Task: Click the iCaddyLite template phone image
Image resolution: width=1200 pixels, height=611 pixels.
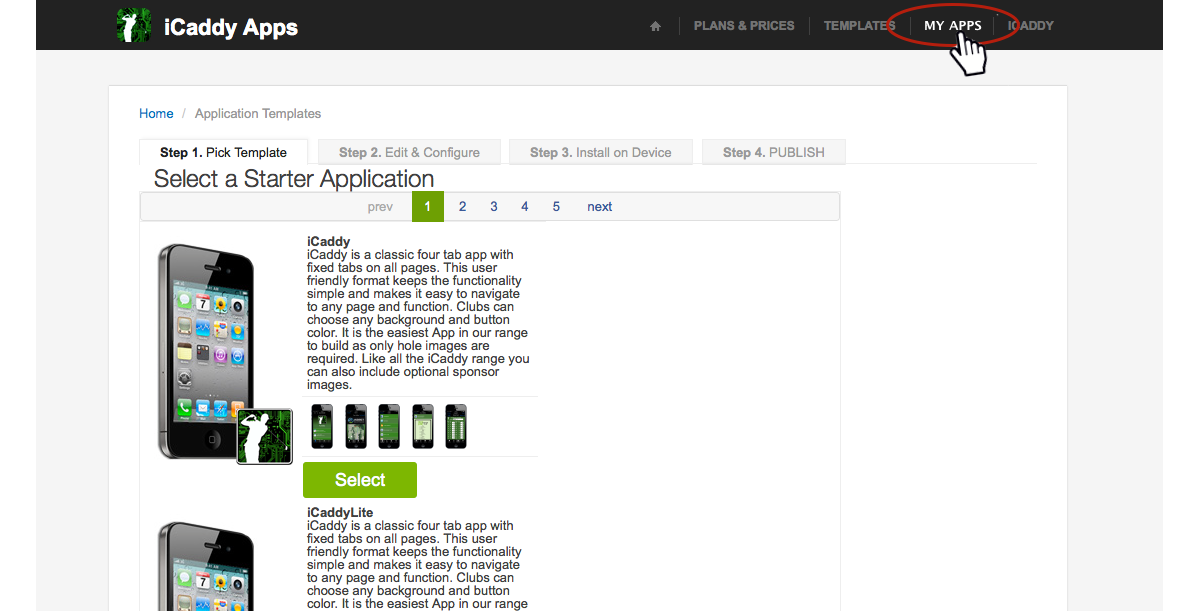Action: tap(206, 565)
